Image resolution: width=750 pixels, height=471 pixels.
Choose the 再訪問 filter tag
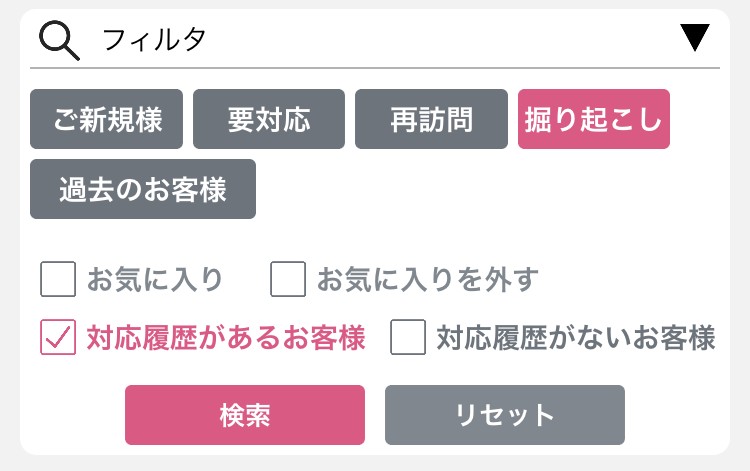pyautogui.click(x=431, y=119)
